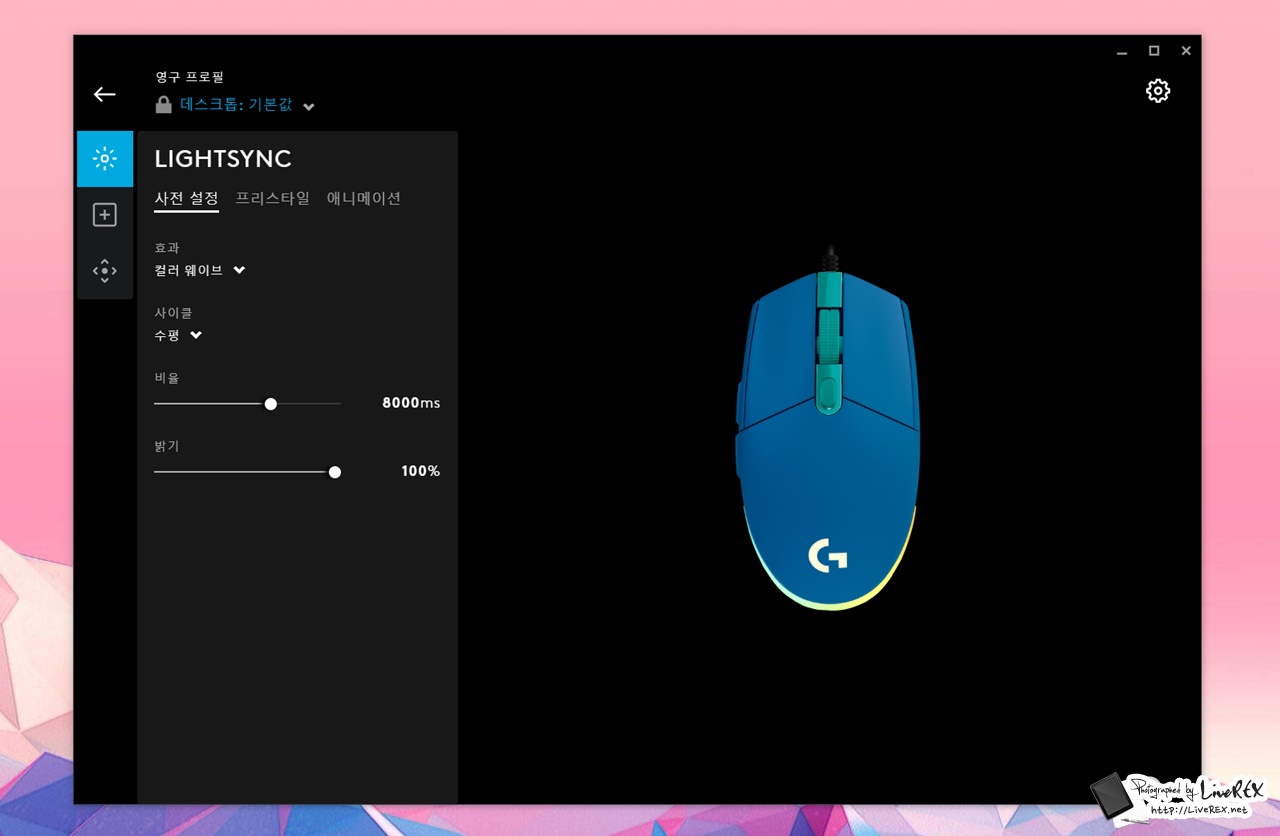Open the Sensitivity DPI crosshair sidebar icon
This screenshot has width=1280, height=836.
pyautogui.click(x=105, y=271)
